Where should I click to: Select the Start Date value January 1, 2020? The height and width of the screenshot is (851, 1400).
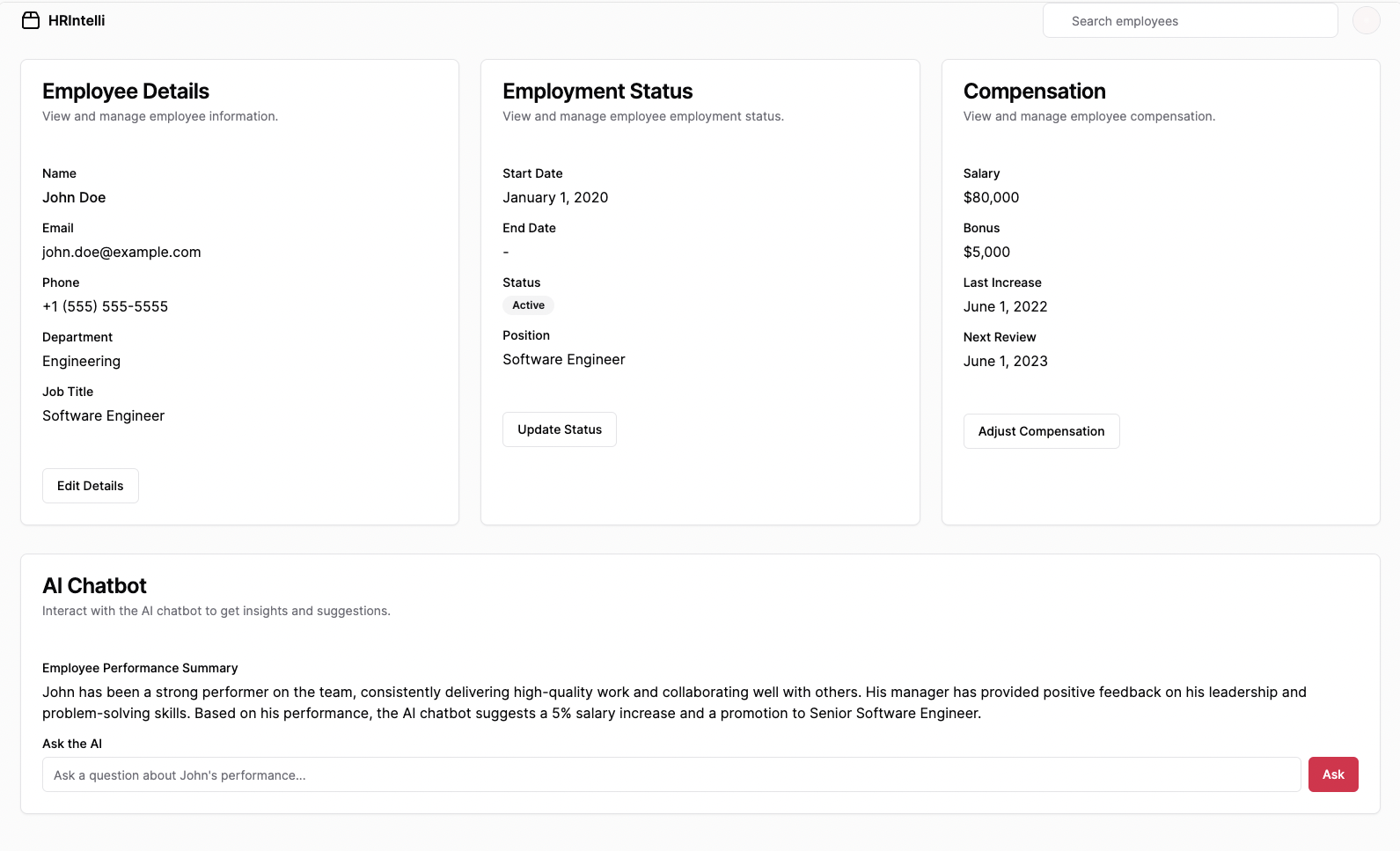click(x=555, y=197)
